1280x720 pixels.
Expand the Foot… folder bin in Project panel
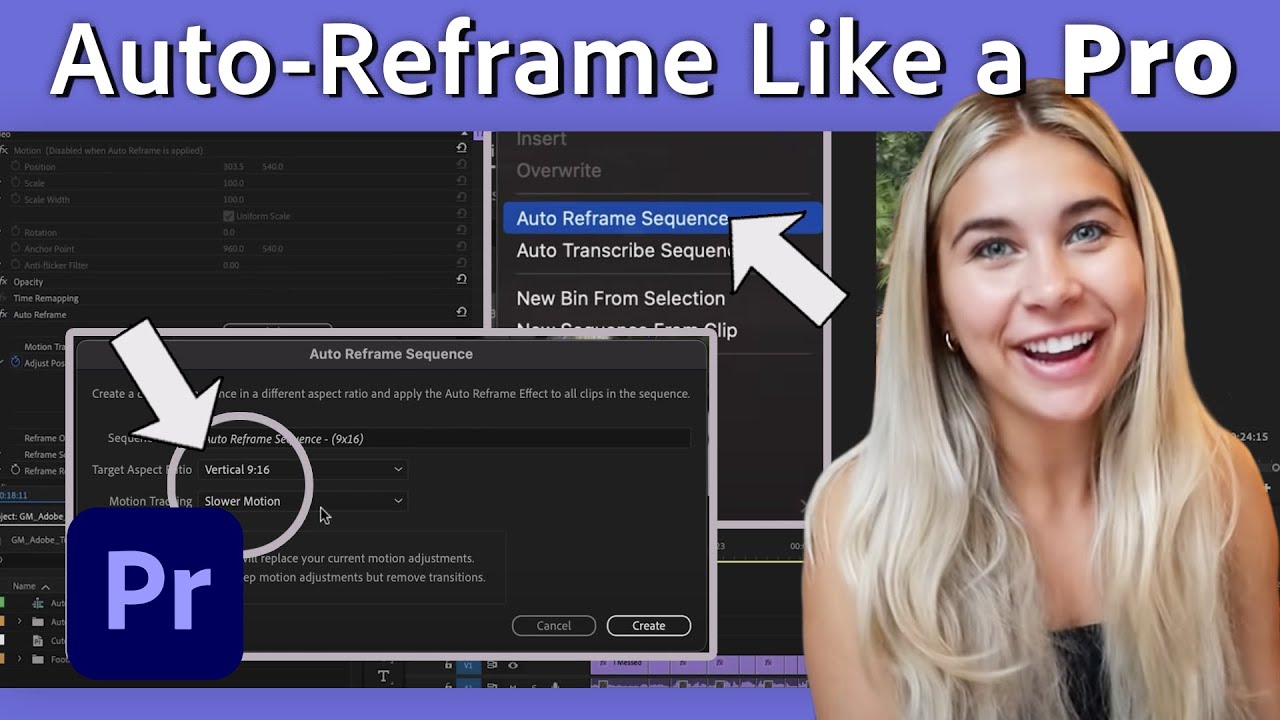coord(19,659)
